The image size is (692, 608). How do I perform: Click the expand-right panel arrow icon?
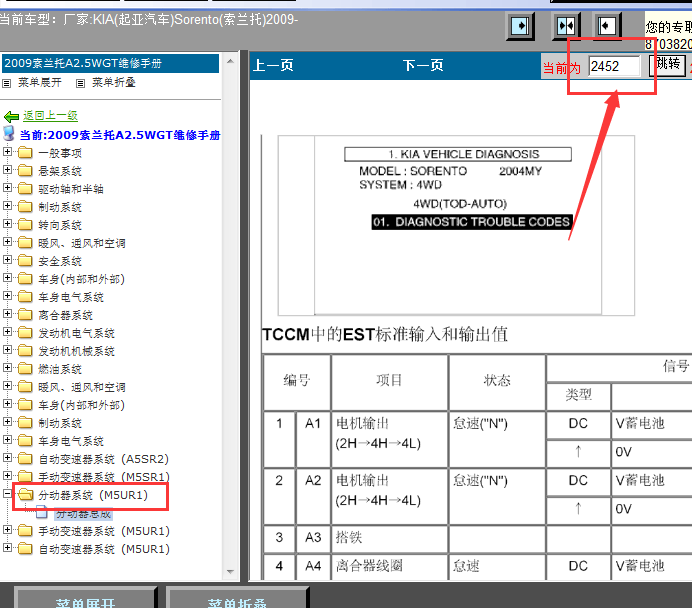[520, 26]
